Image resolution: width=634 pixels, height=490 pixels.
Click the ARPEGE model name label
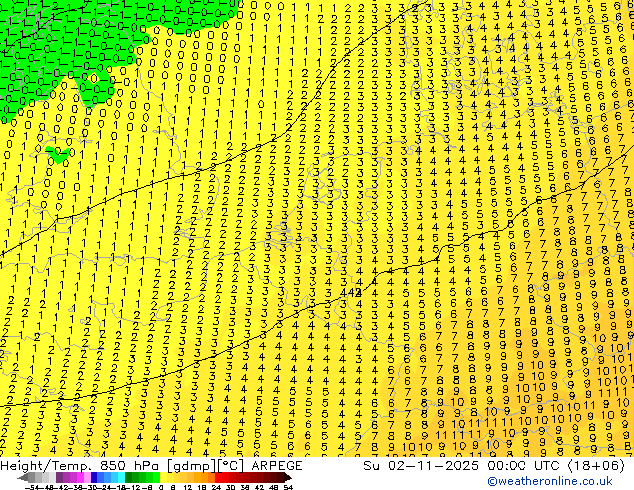click(x=277, y=466)
